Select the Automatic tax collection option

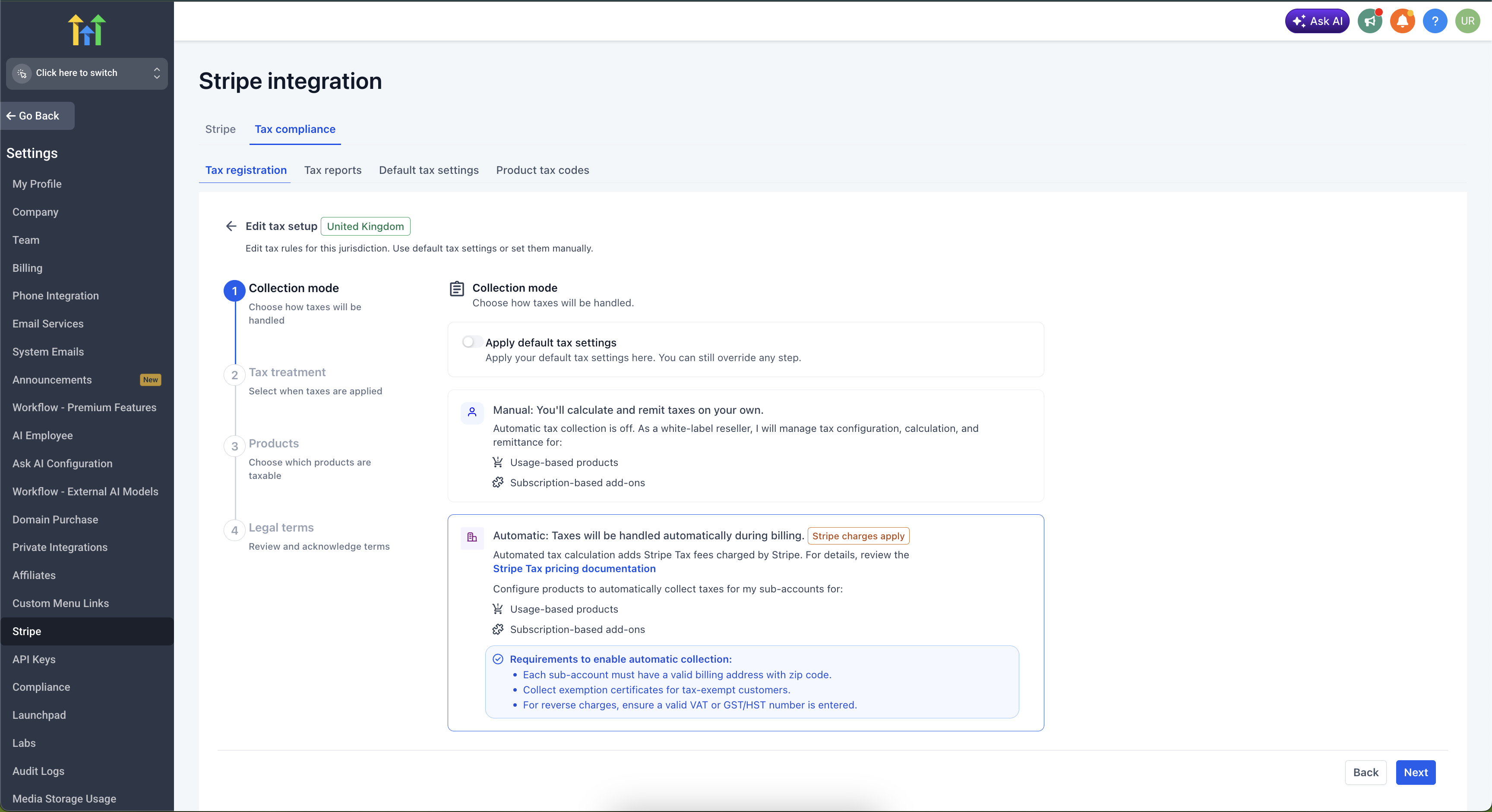[649, 536]
